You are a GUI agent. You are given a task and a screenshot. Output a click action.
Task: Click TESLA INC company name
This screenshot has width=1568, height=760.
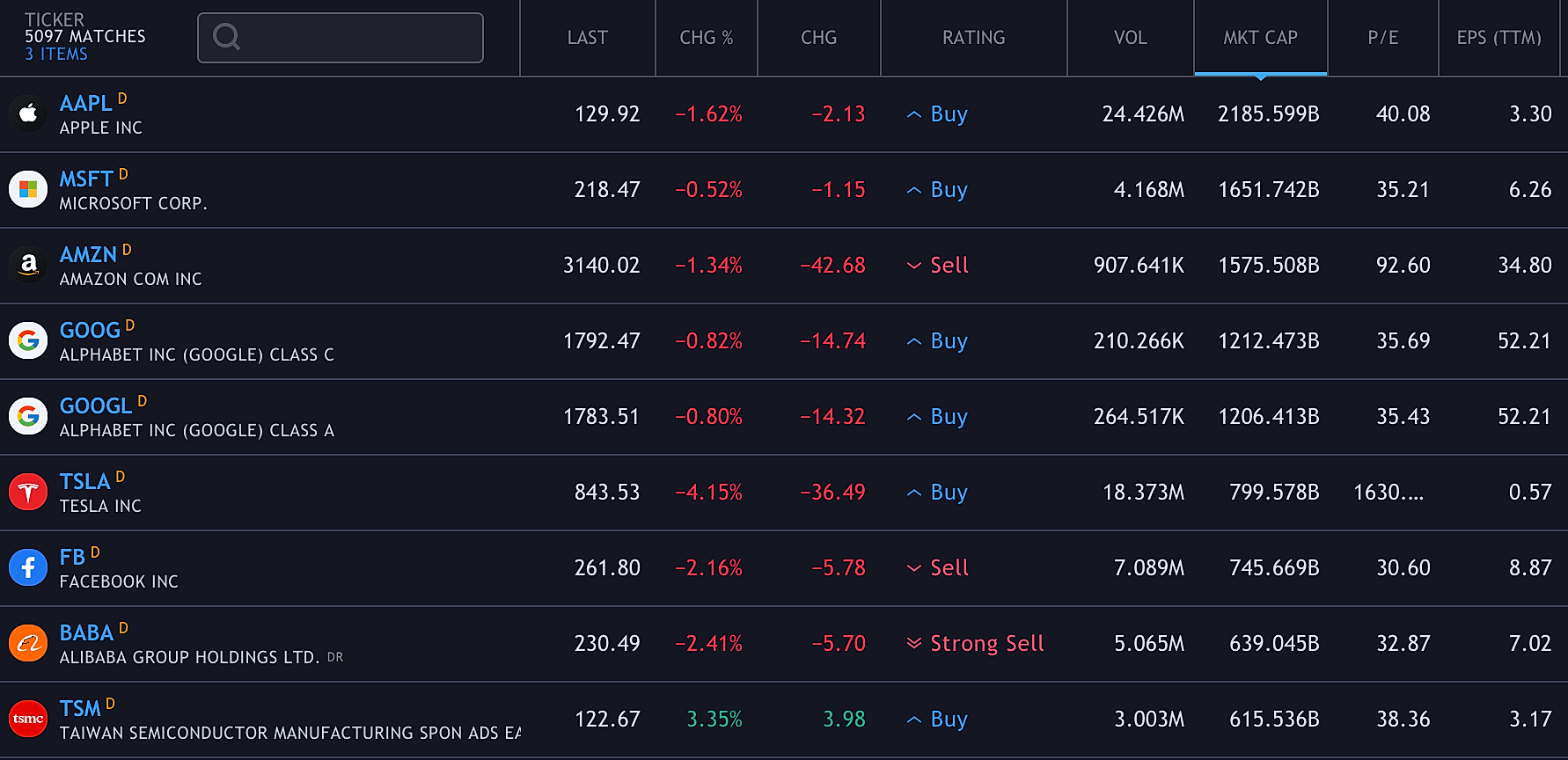pyautogui.click(x=100, y=506)
